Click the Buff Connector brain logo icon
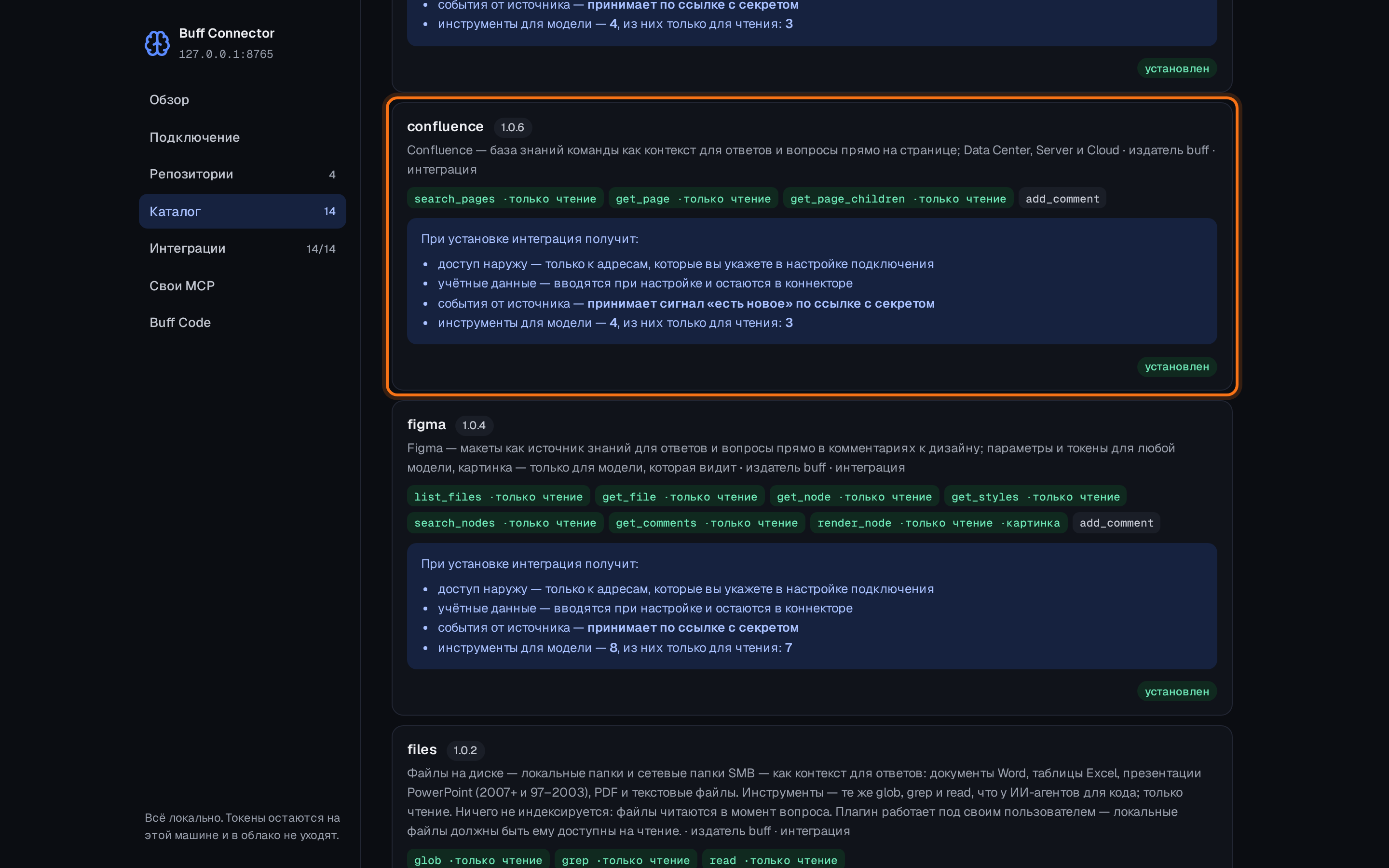Image resolution: width=1389 pixels, height=868 pixels. (157, 43)
